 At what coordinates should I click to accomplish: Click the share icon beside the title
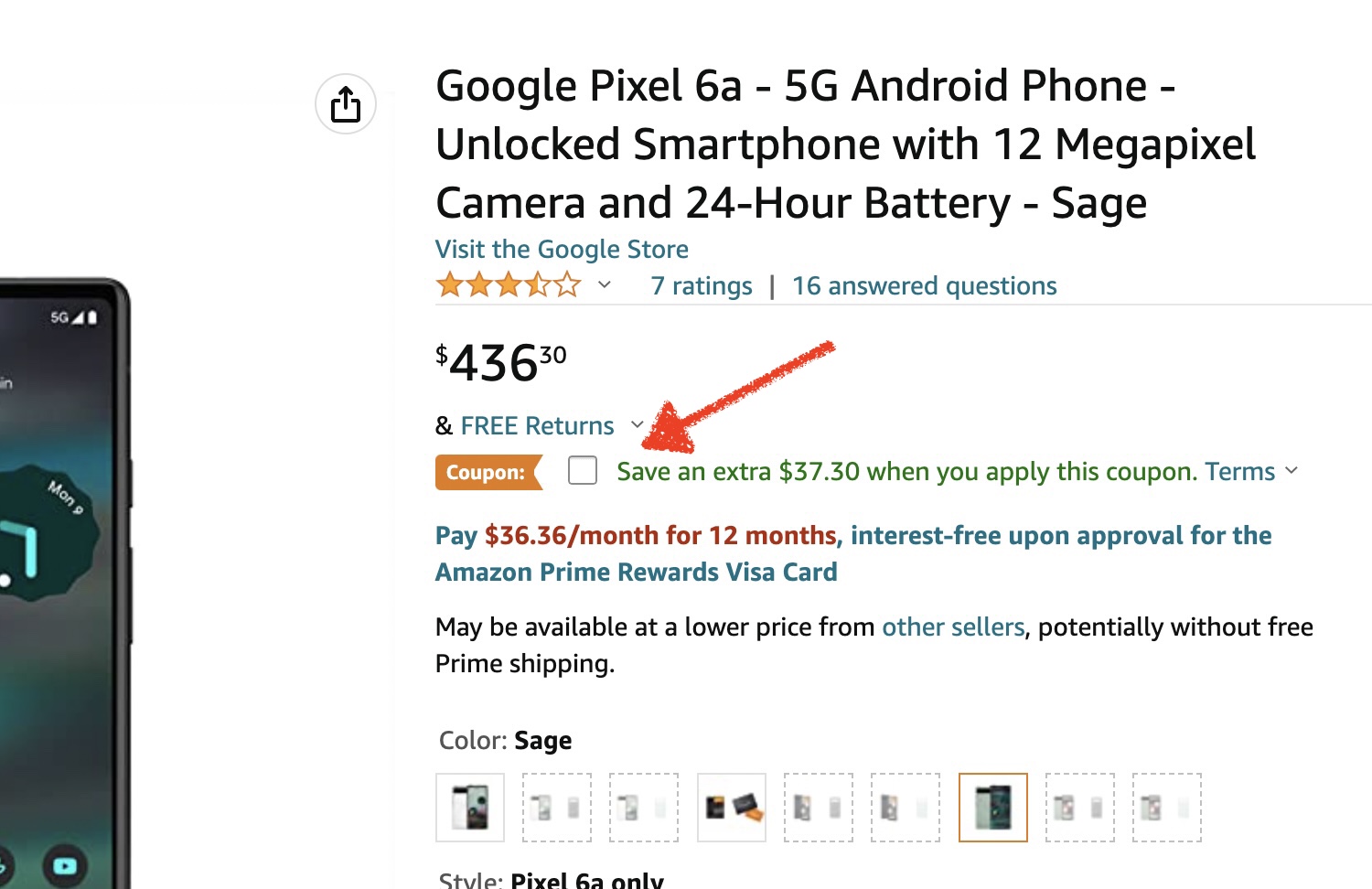point(346,104)
